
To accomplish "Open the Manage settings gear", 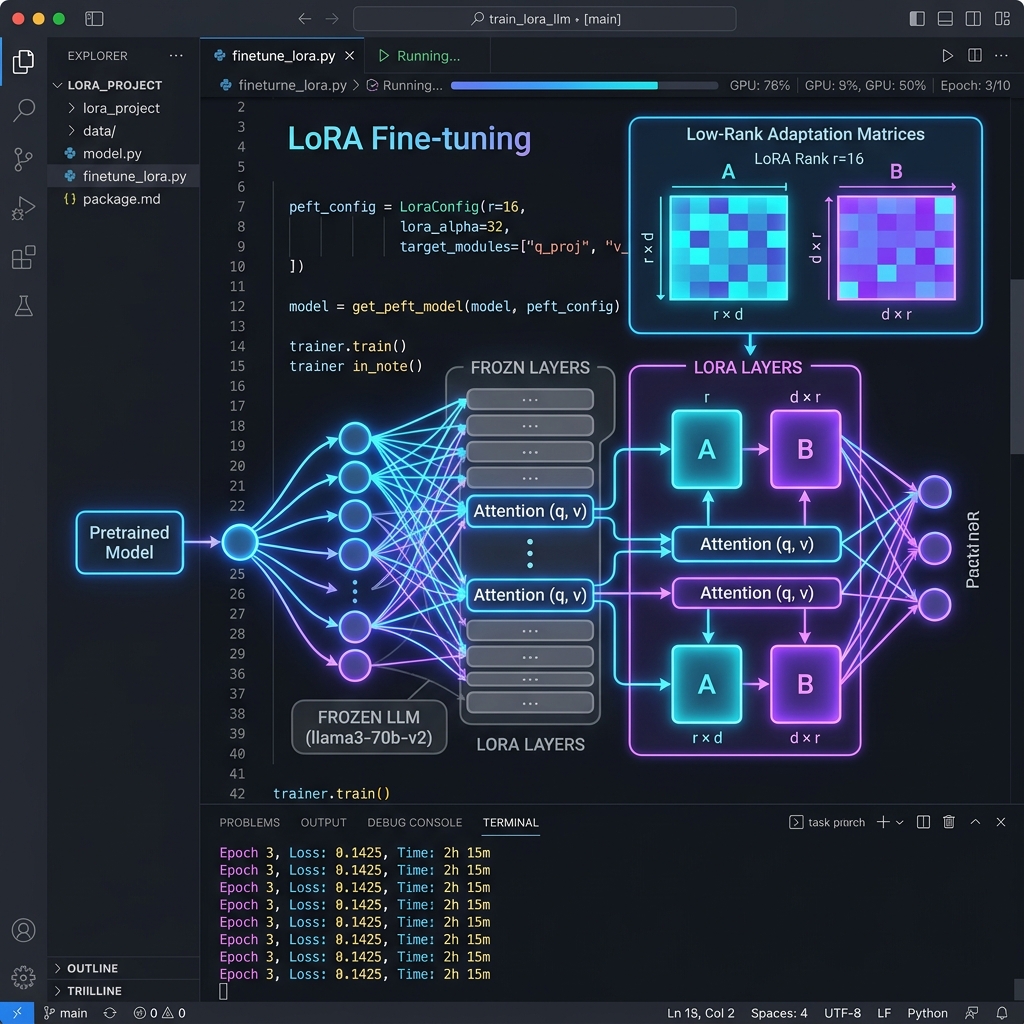I will coord(24,977).
